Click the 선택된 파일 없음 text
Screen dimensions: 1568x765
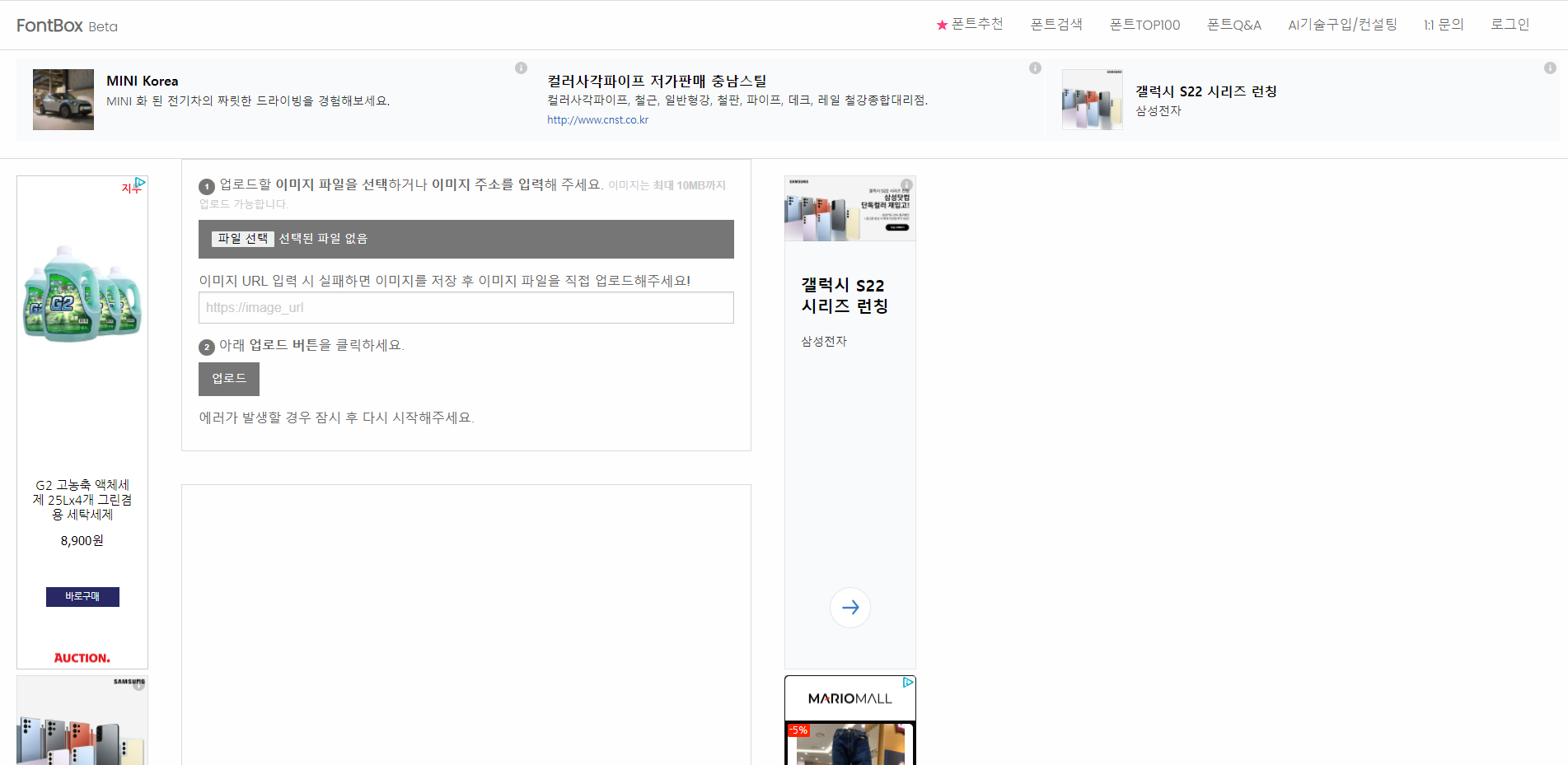(323, 239)
